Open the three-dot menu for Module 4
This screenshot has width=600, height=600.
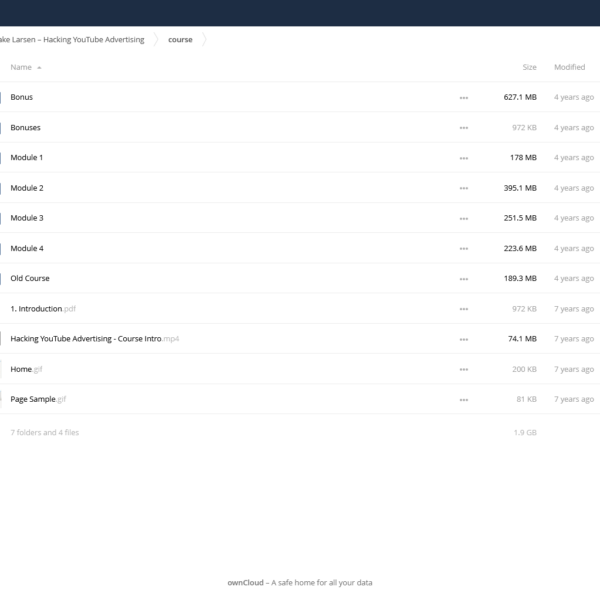464,249
